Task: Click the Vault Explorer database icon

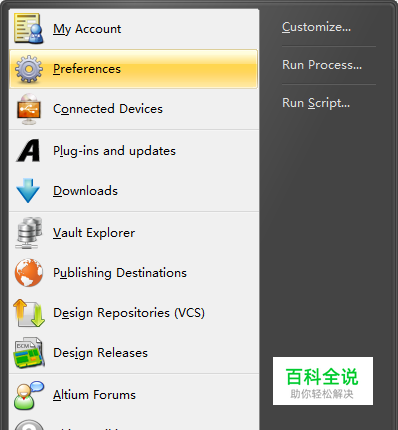Action: point(29,233)
